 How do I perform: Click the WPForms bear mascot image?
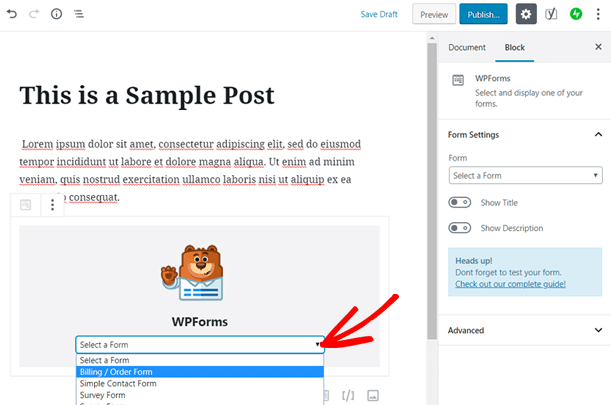coord(192,273)
